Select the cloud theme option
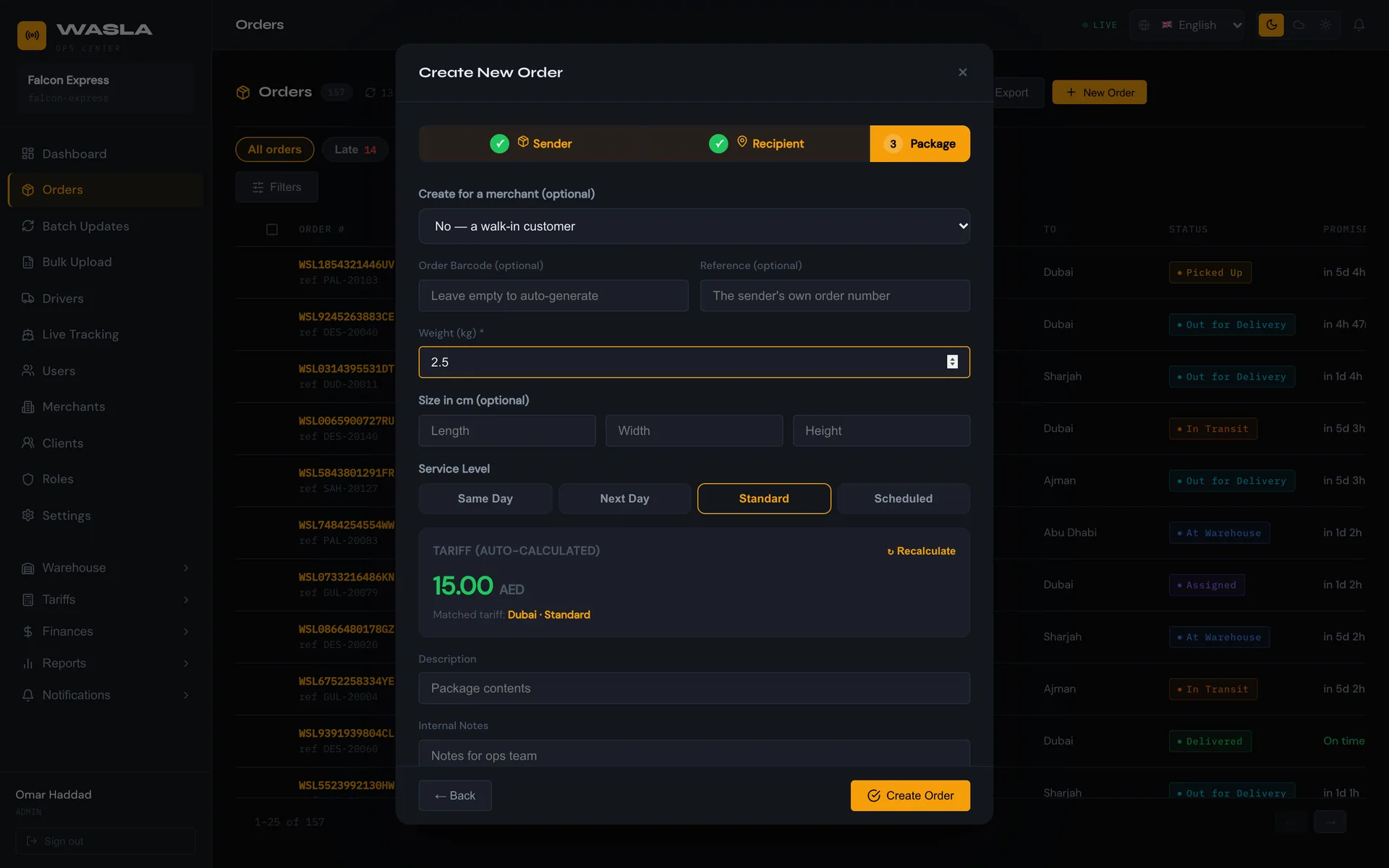Image resolution: width=1389 pixels, height=868 pixels. click(1299, 25)
